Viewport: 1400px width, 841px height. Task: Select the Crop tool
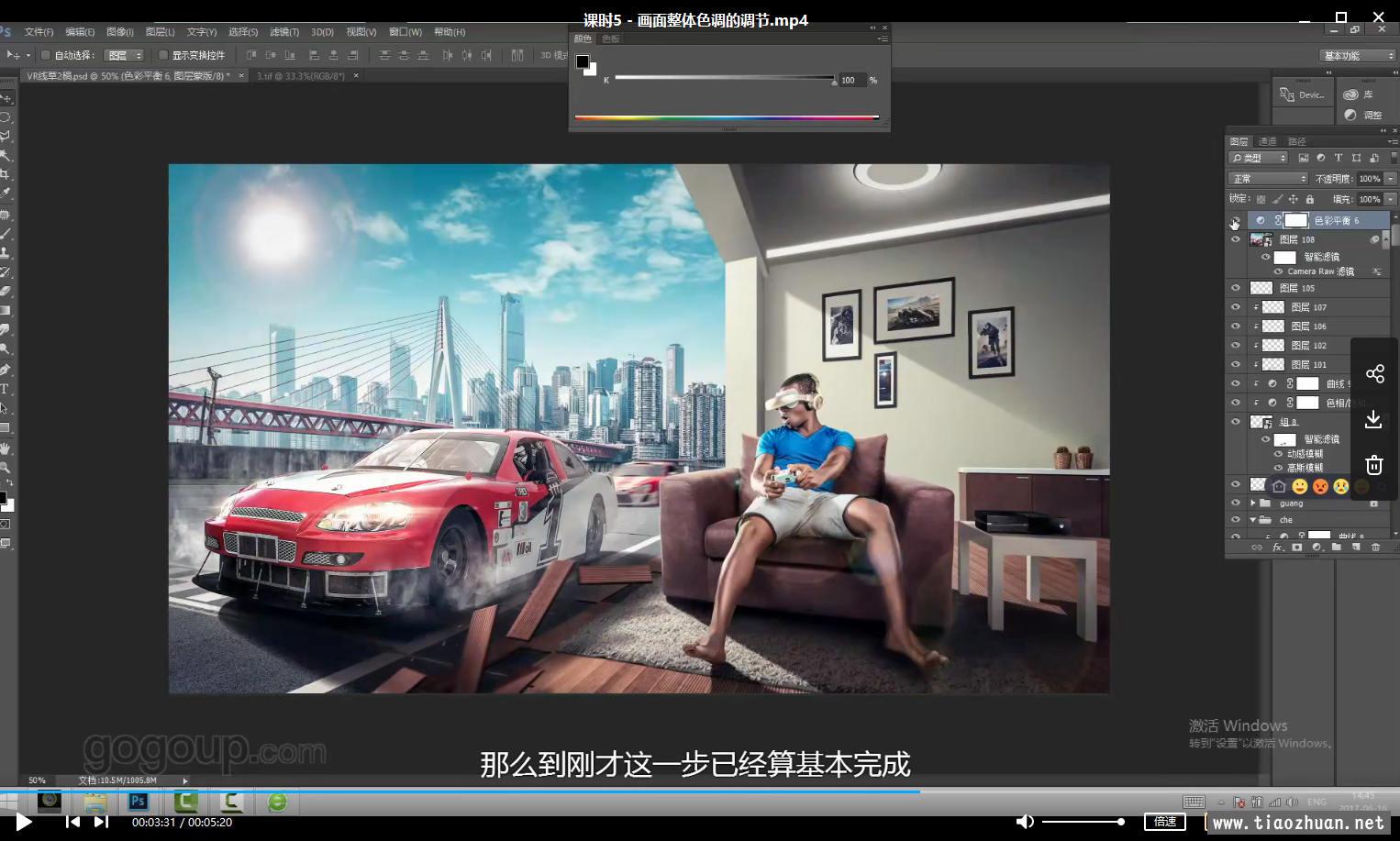coord(6,174)
